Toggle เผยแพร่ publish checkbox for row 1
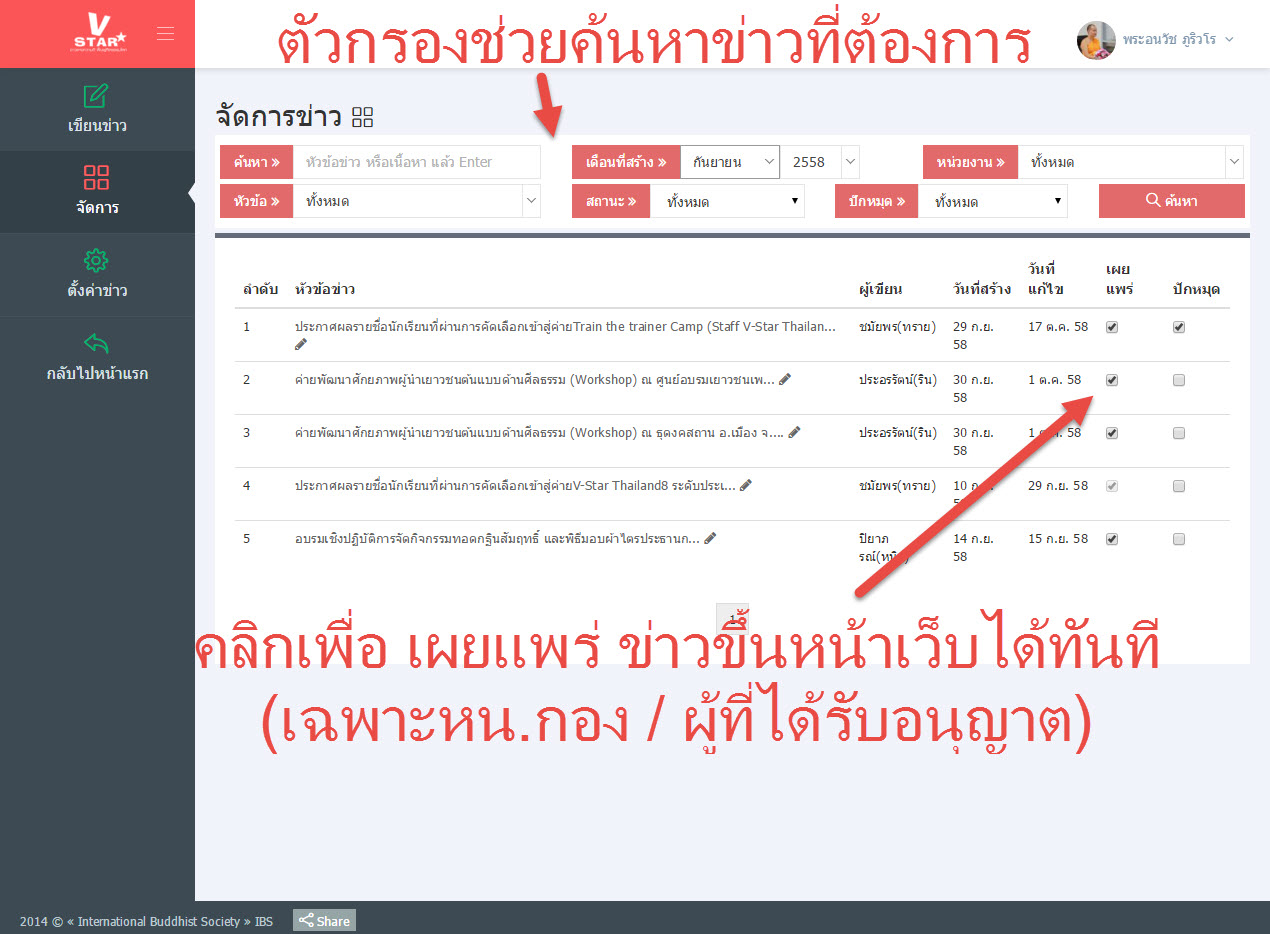 click(x=1112, y=327)
